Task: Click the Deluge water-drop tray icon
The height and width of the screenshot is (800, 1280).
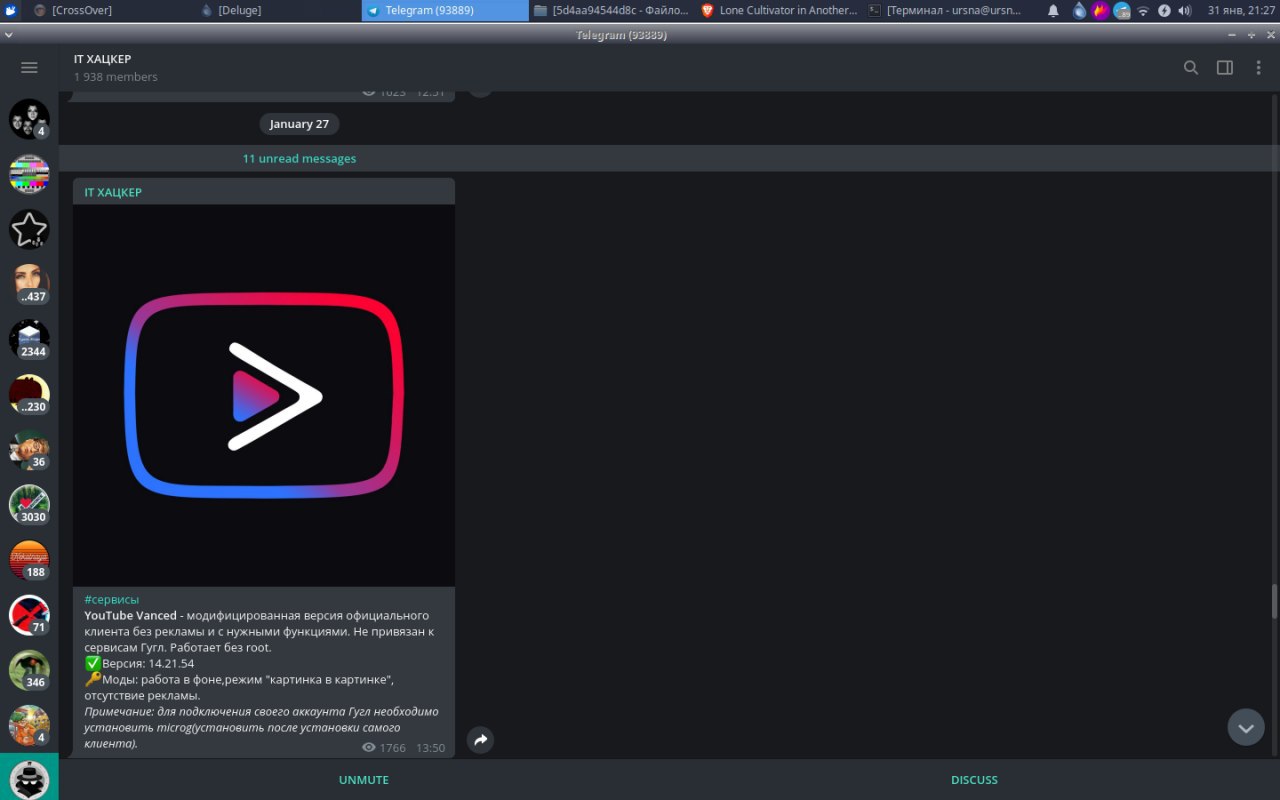Action: [x=1079, y=10]
